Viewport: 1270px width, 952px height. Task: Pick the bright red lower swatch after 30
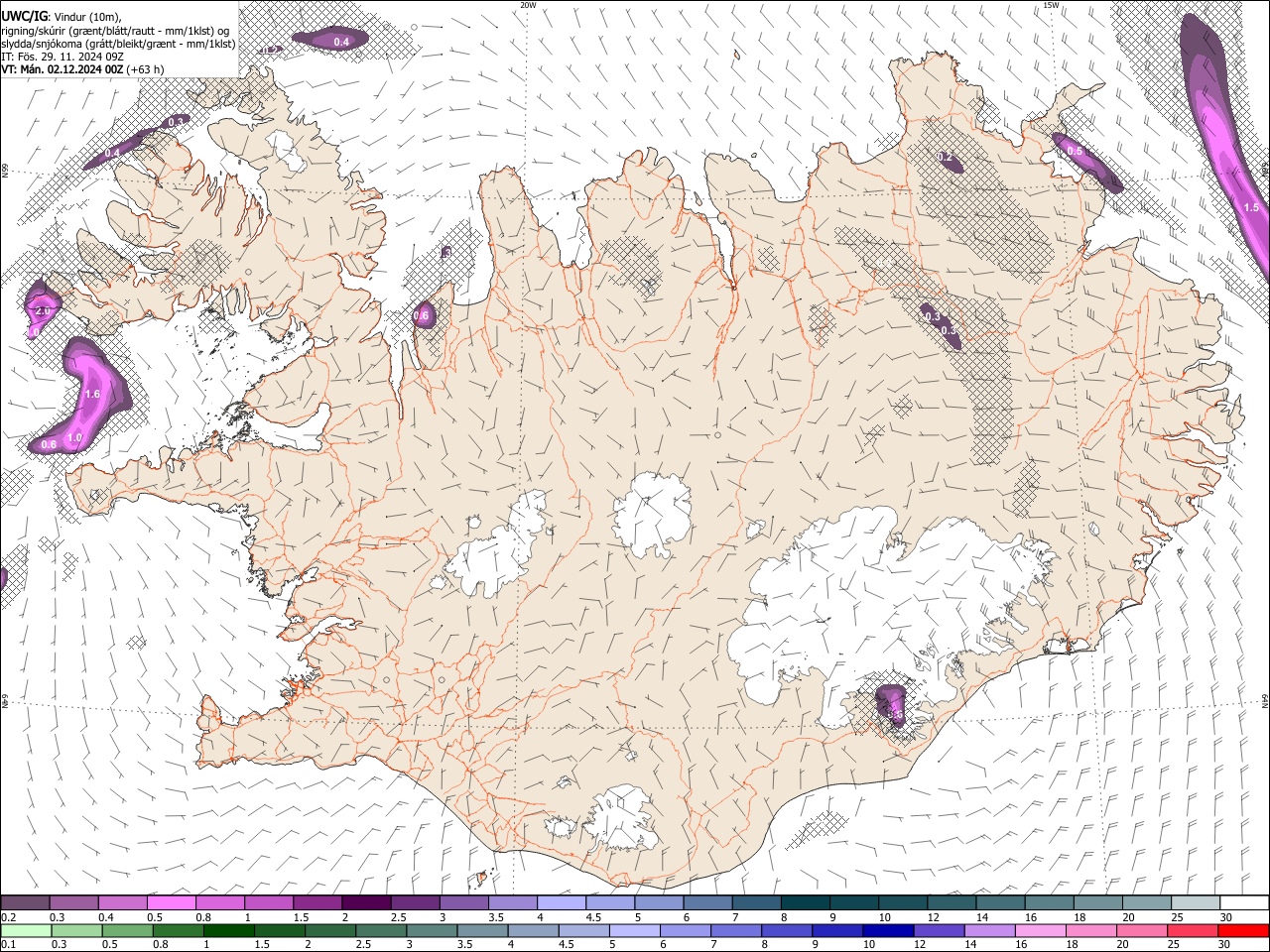click(1242, 930)
